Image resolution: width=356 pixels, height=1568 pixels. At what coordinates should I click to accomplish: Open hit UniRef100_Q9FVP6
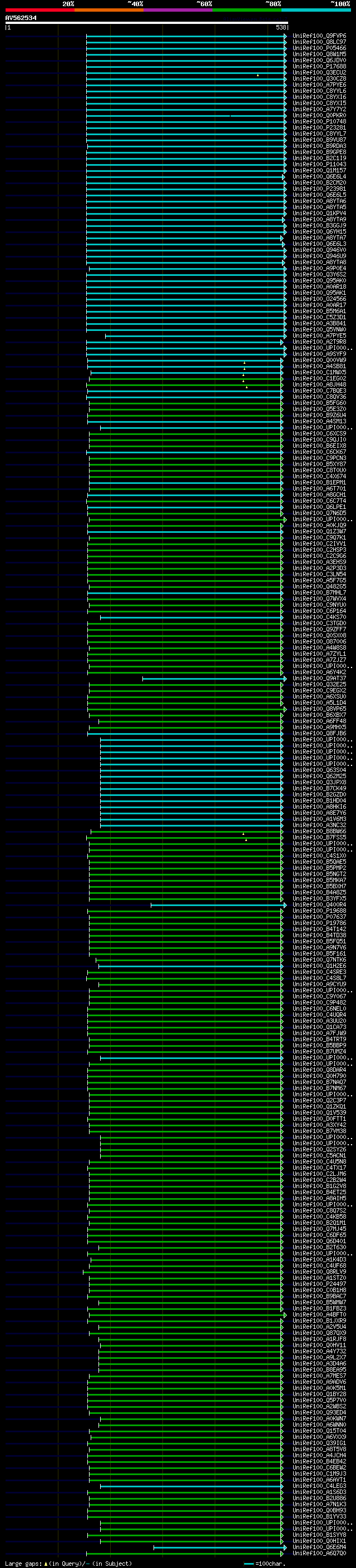(319, 36)
